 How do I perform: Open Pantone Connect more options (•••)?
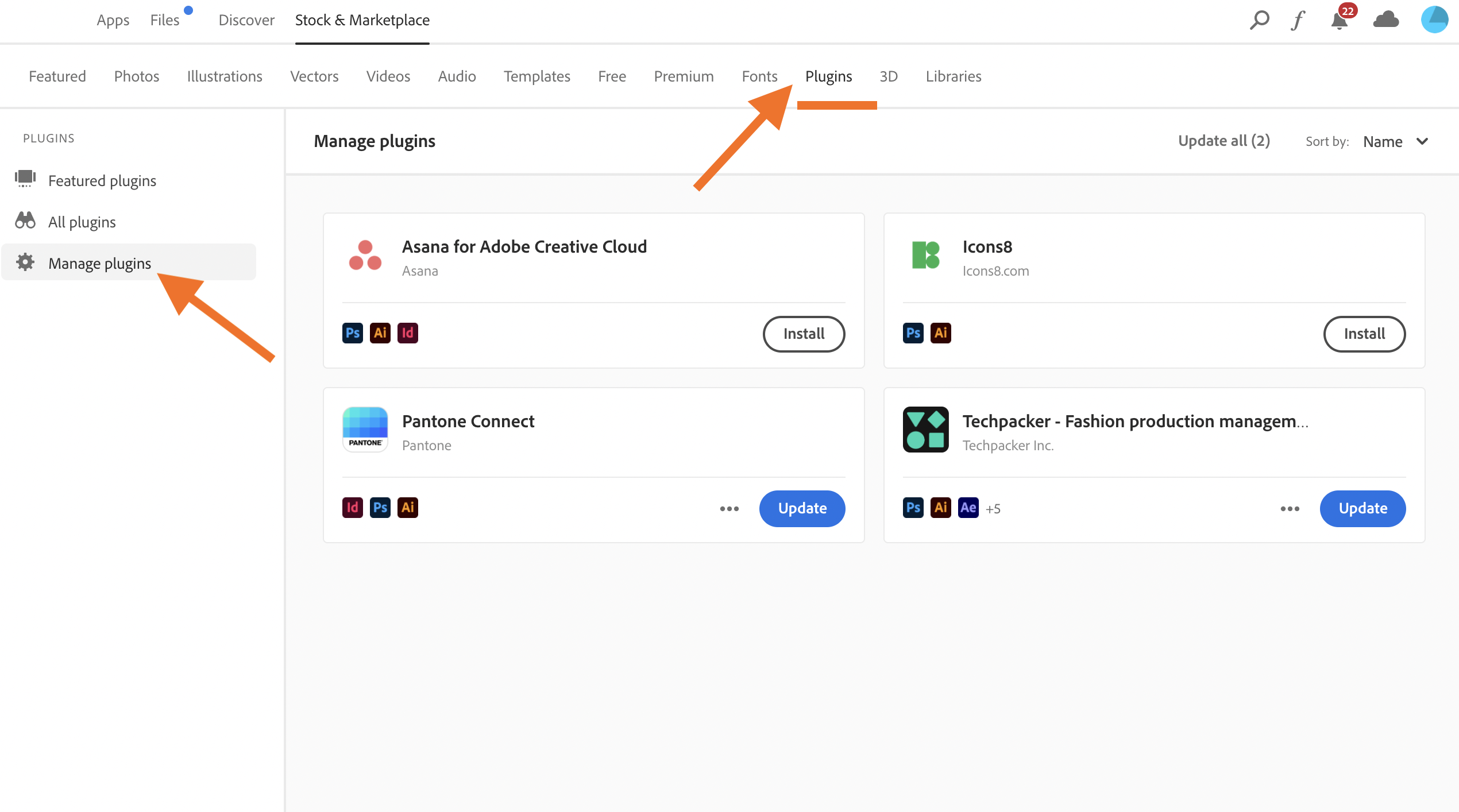(x=729, y=509)
